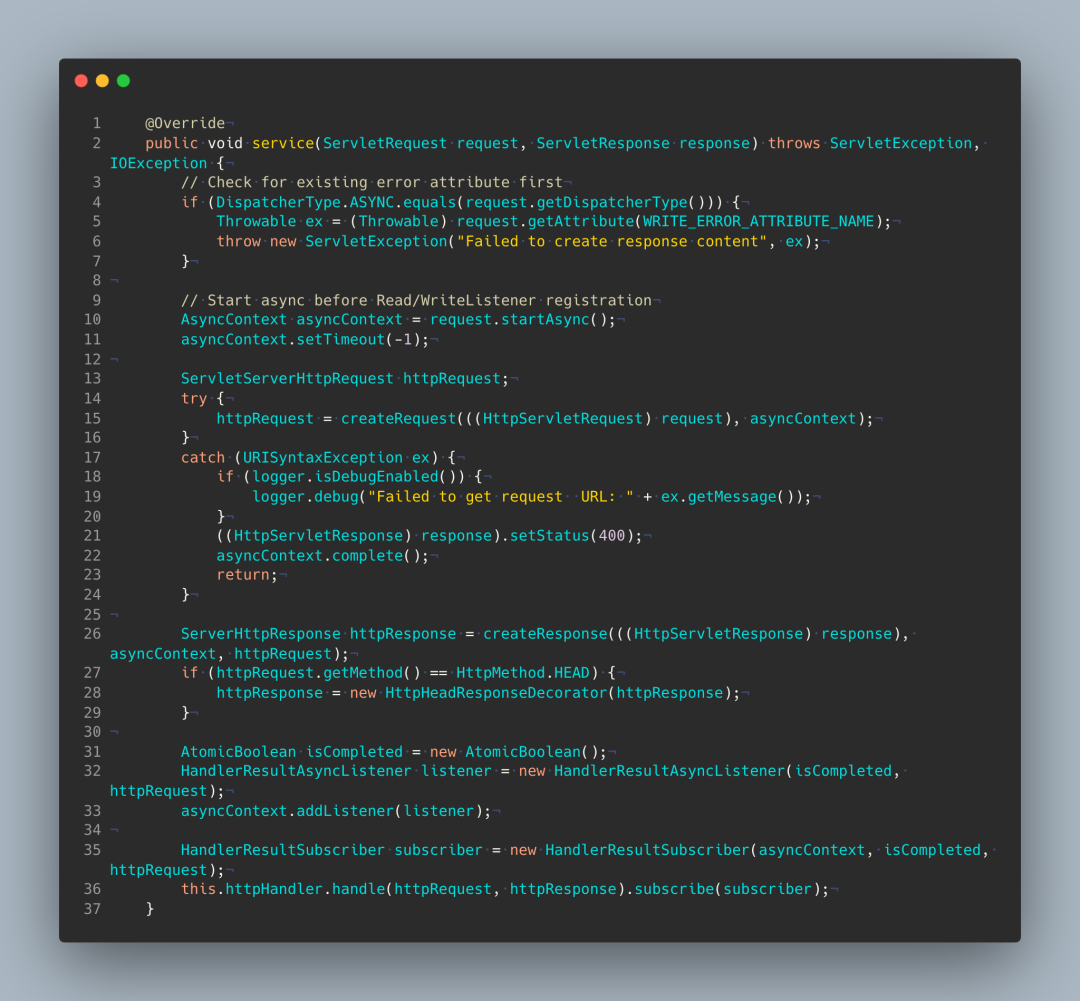Click "getDispatcherType()" in the if condition
The width and height of the screenshot is (1080, 1001).
point(621,203)
